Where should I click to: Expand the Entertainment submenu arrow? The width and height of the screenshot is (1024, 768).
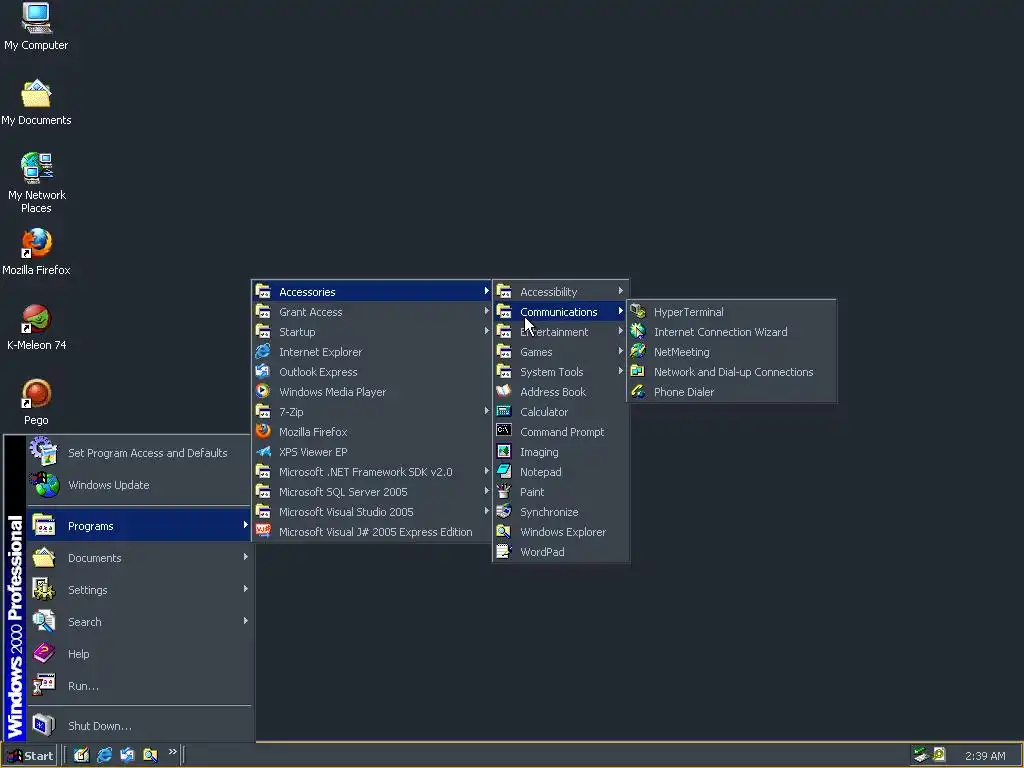(620, 331)
